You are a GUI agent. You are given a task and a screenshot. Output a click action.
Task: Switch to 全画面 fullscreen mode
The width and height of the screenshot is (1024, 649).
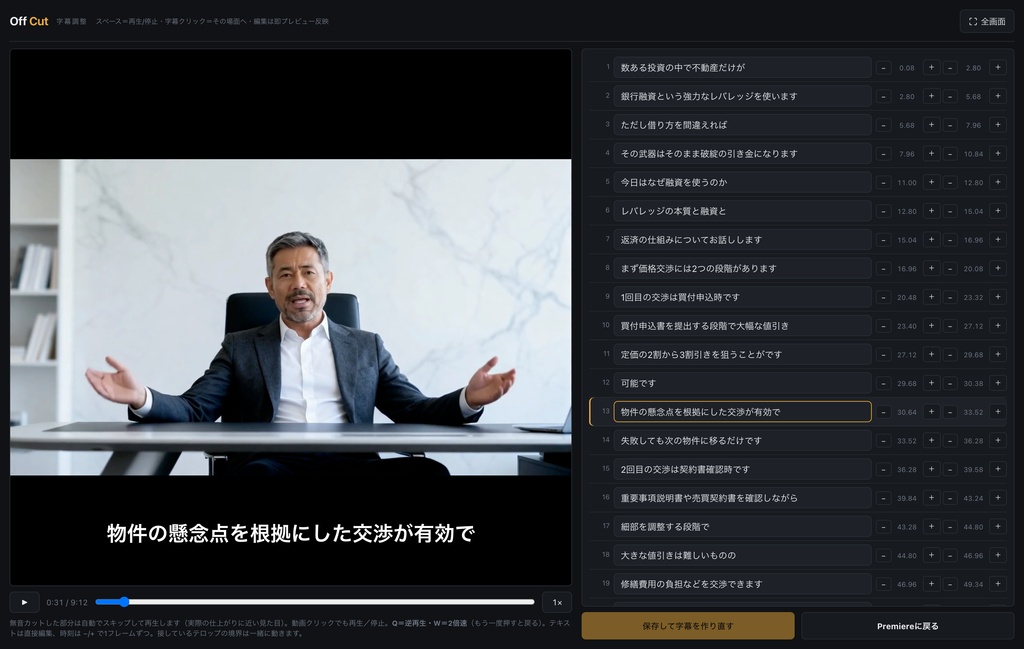click(987, 22)
